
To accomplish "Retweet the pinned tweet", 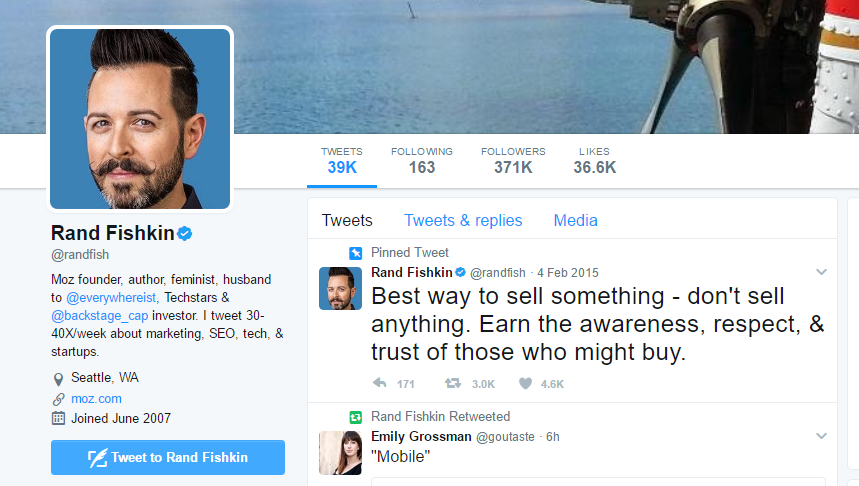I will (452, 383).
